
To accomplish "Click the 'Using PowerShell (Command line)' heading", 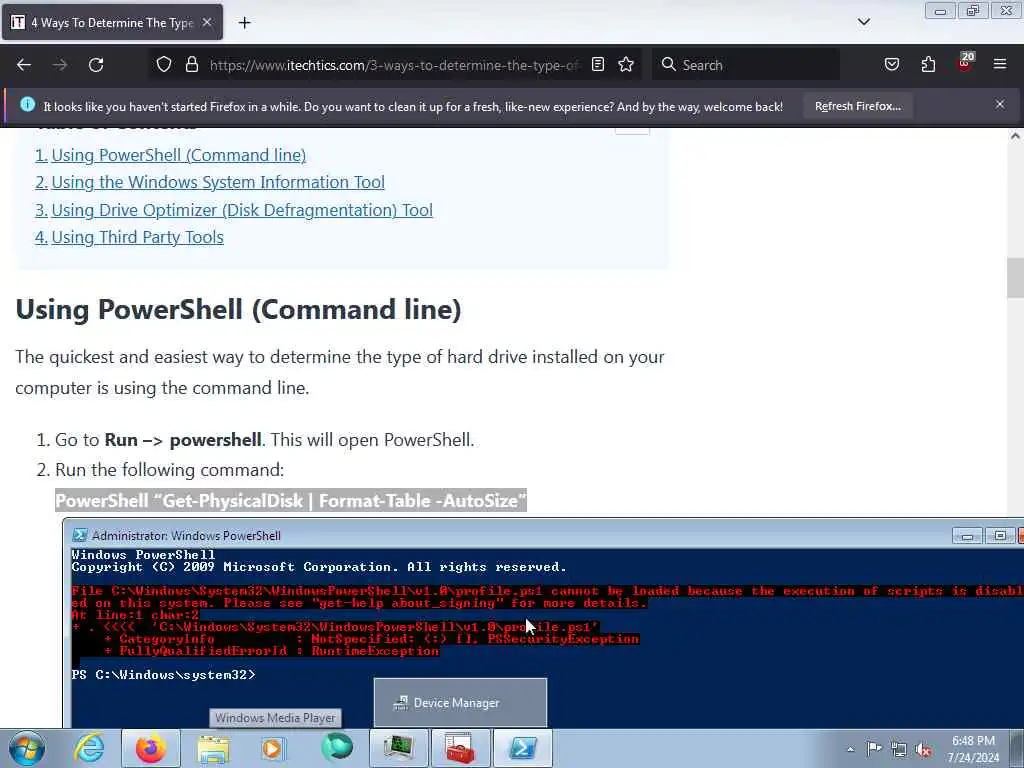I will pos(238,310).
